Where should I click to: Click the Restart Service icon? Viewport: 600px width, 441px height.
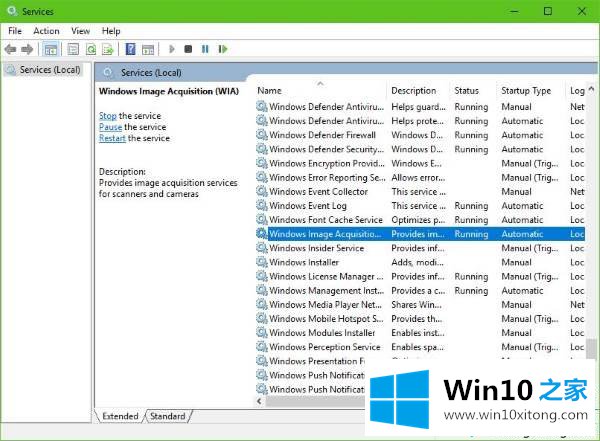pos(222,49)
